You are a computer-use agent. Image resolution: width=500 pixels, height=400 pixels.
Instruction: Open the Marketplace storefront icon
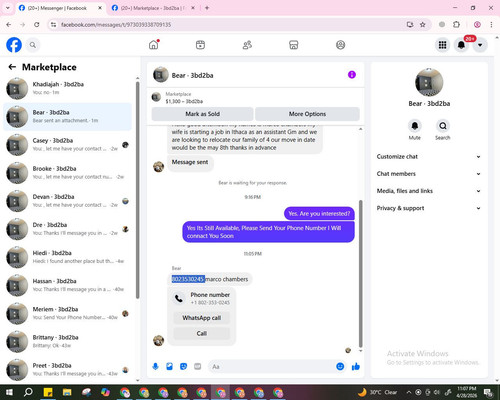(294, 45)
